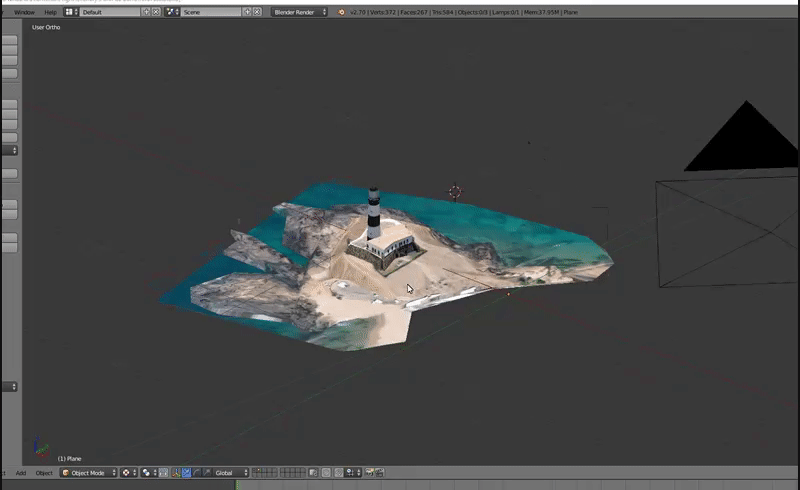Click the (1) Plane object label
The width and height of the screenshot is (800, 490).
click(69, 458)
